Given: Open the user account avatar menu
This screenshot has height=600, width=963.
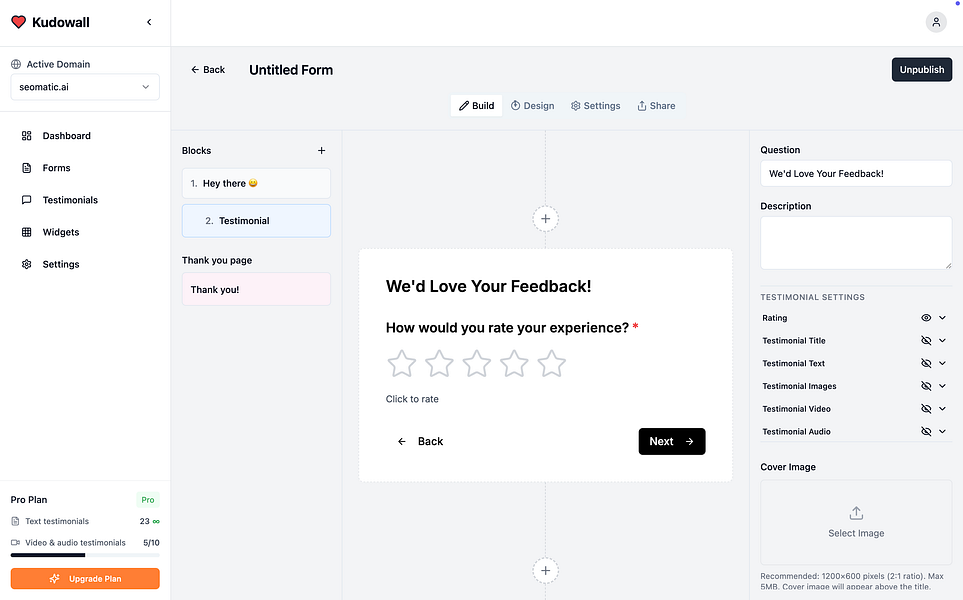Looking at the screenshot, I should pyautogui.click(x=935, y=22).
